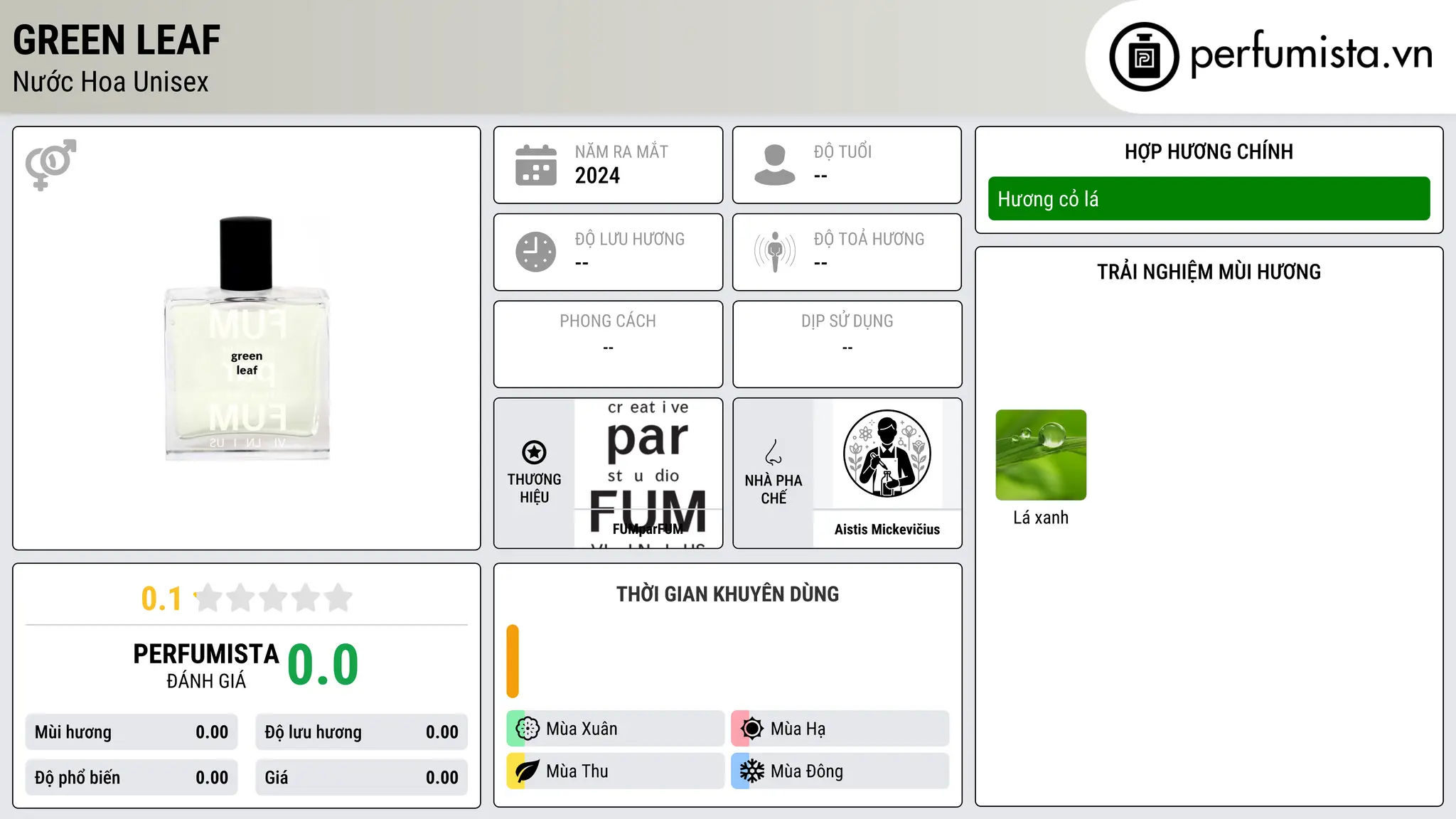Open the perfumista.vn site link
Screen dimensions: 1456x819
[1310, 53]
